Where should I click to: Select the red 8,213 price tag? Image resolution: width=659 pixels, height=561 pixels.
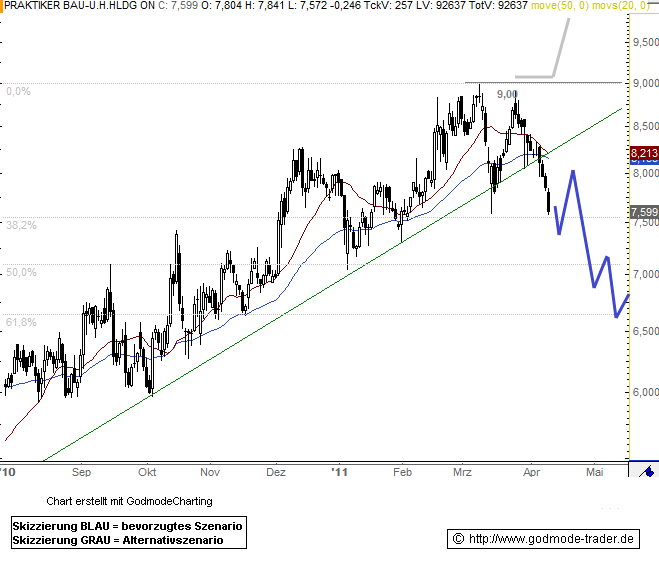coord(644,153)
